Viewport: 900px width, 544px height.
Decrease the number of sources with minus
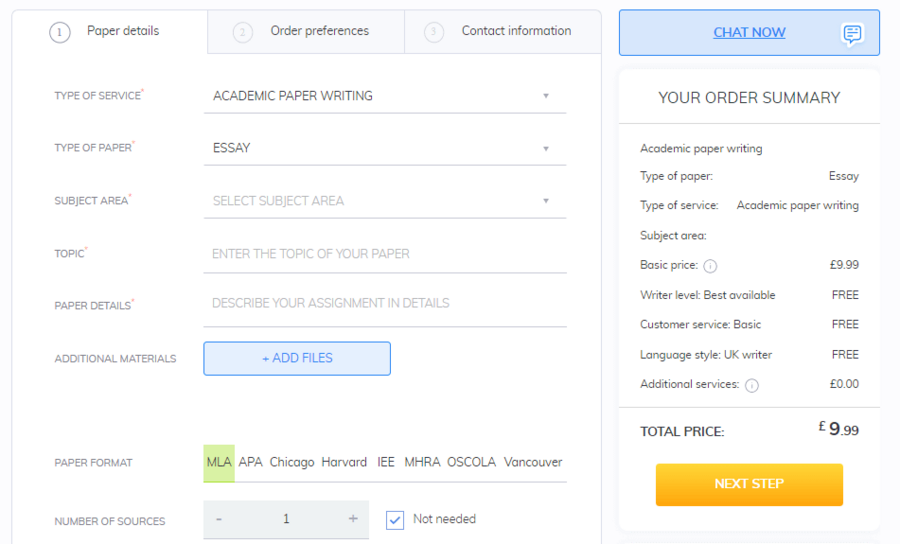point(219,519)
